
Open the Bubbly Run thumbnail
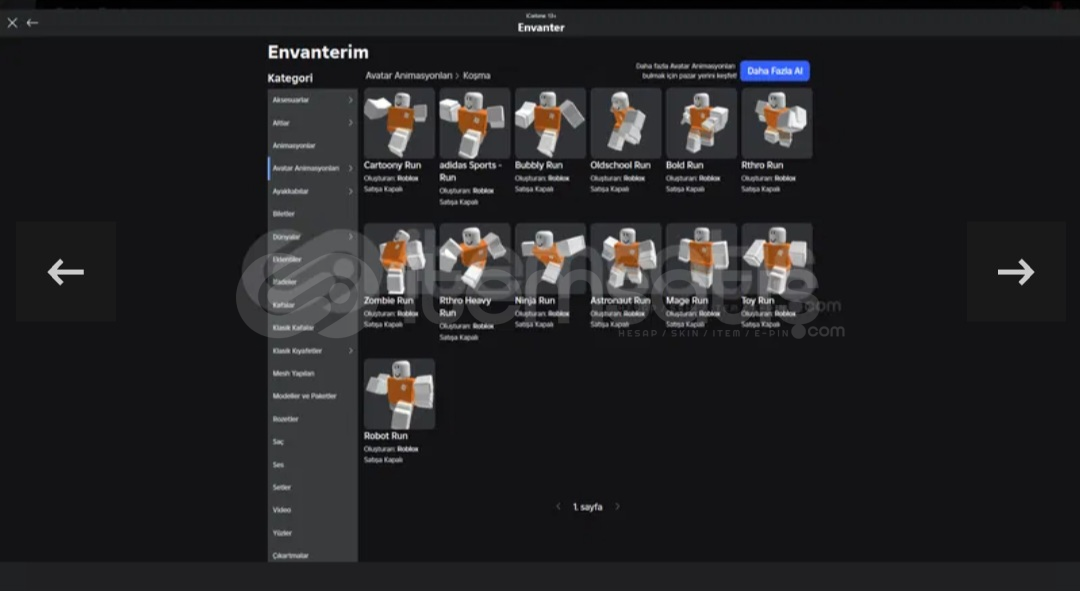[550, 123]
